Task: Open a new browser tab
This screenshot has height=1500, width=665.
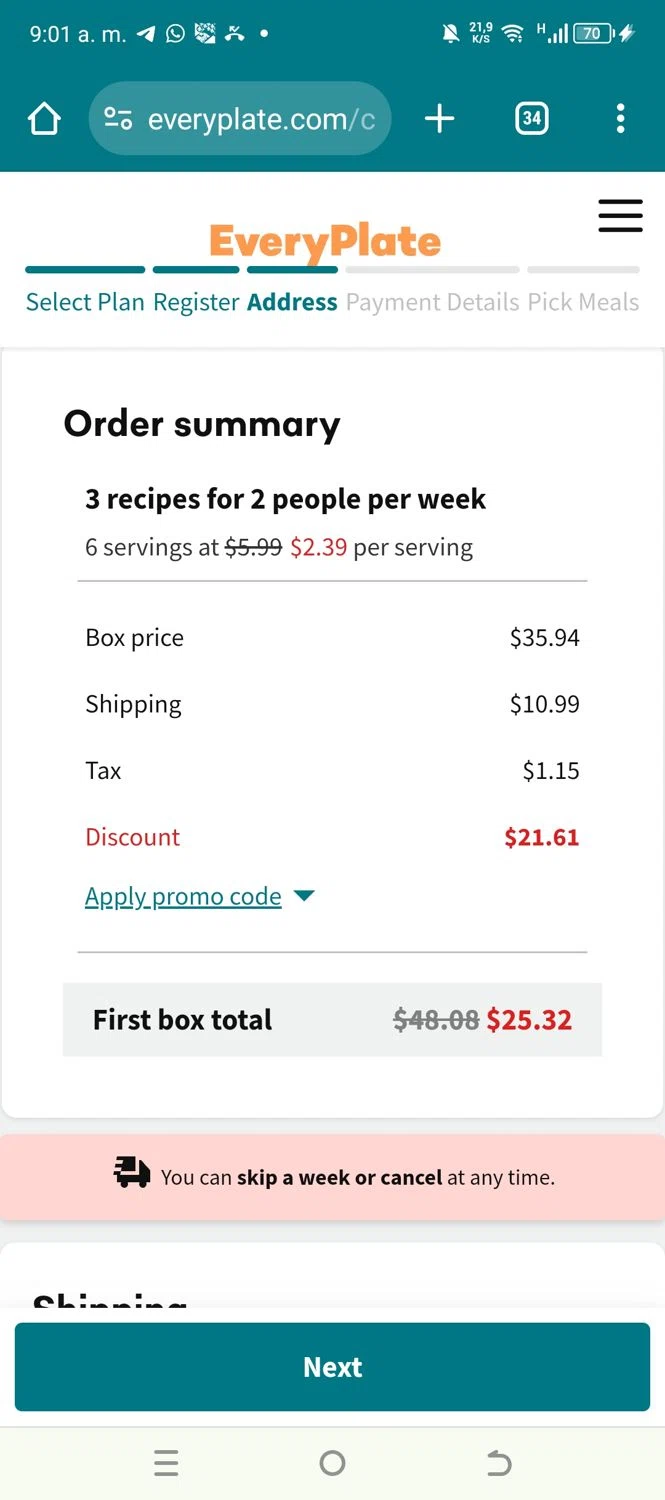Action: 439,119
